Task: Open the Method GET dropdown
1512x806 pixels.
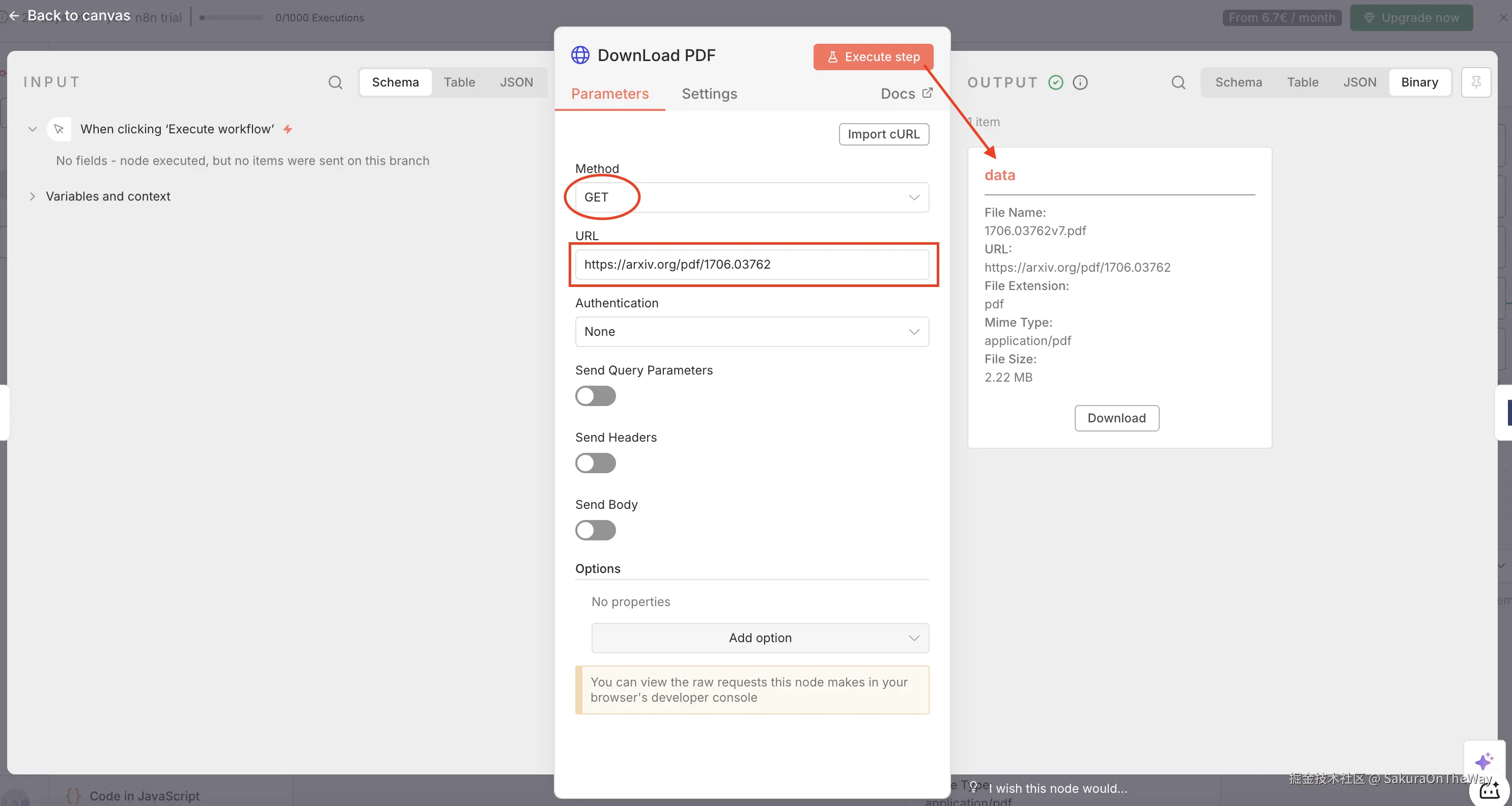Action: [751, 197]
